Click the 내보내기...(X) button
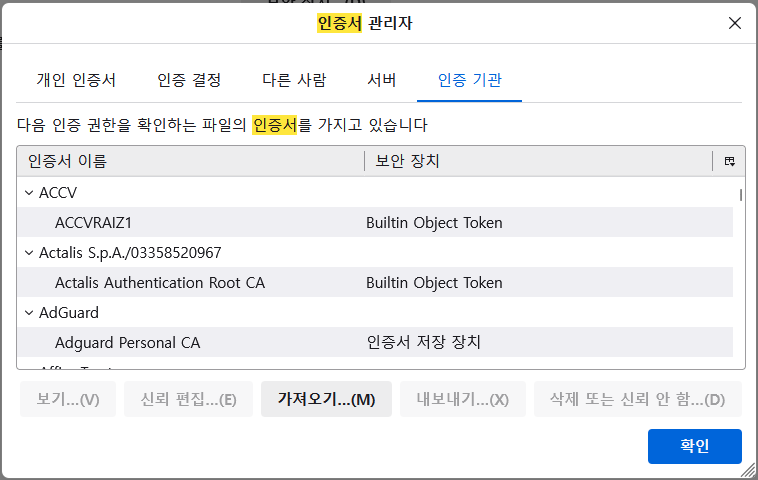This screenshot has width=758, height=480. click(x=463, y=399)
